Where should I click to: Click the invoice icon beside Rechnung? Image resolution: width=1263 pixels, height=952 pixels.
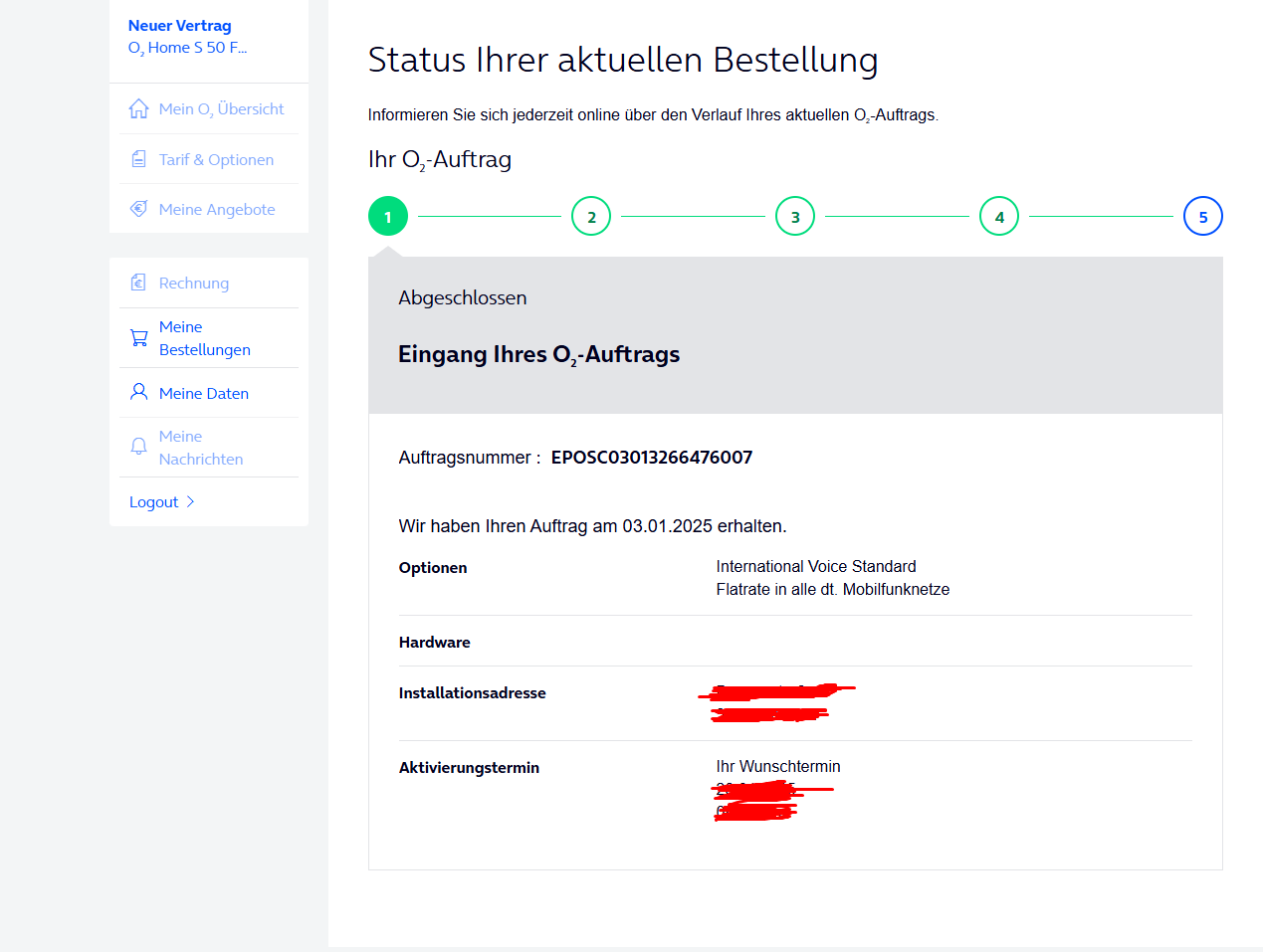click(x=139, y=283)
